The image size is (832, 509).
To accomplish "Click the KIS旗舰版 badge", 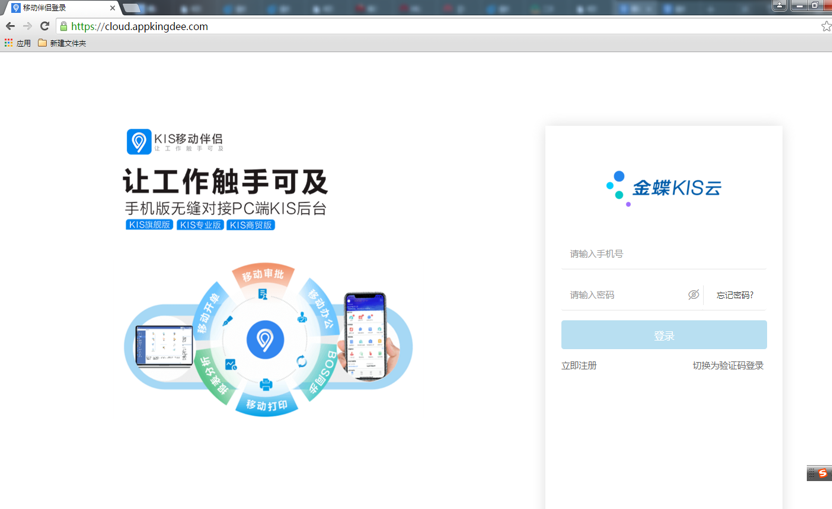I will [150, 225].
